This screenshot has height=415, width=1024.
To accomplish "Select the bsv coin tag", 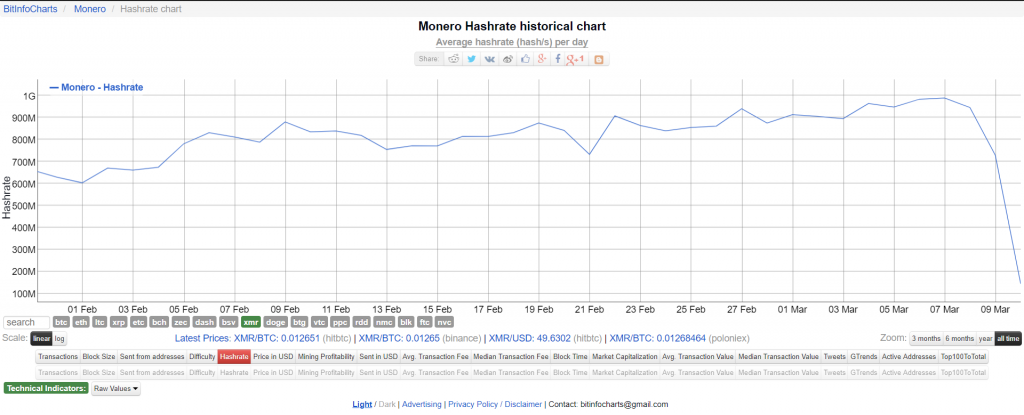I will (x=228, y=322).
